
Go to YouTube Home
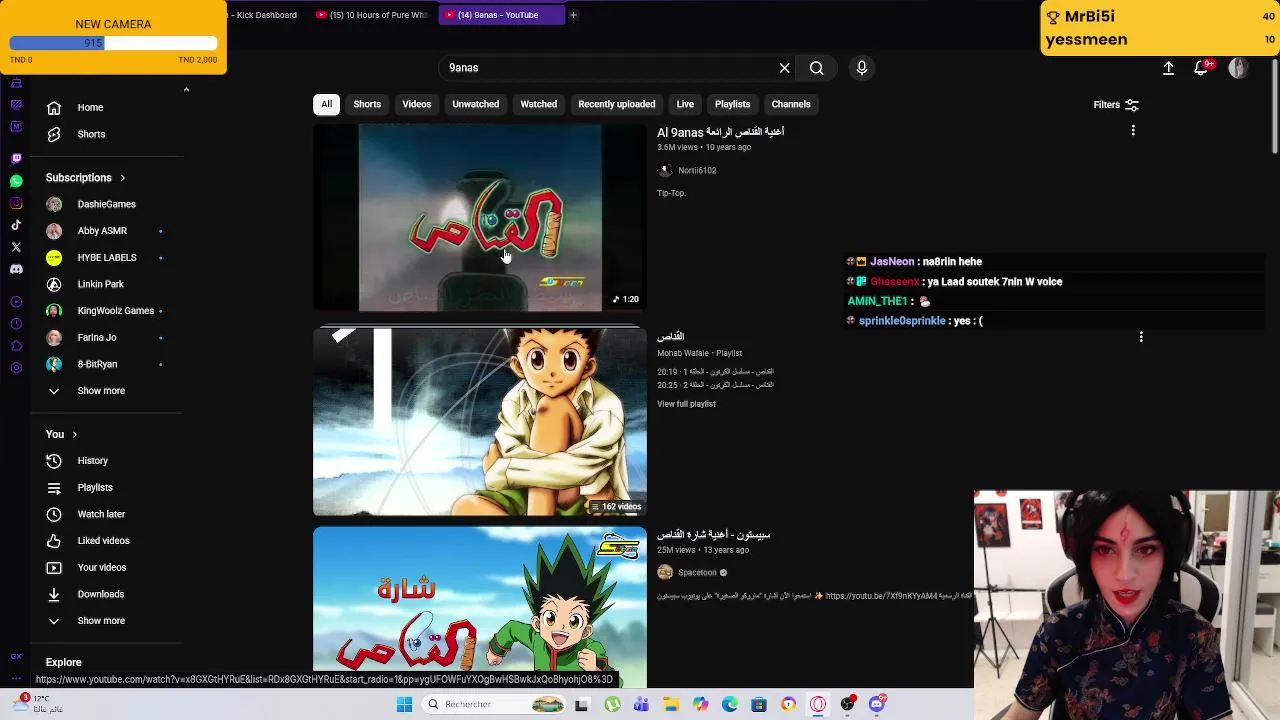90,108
